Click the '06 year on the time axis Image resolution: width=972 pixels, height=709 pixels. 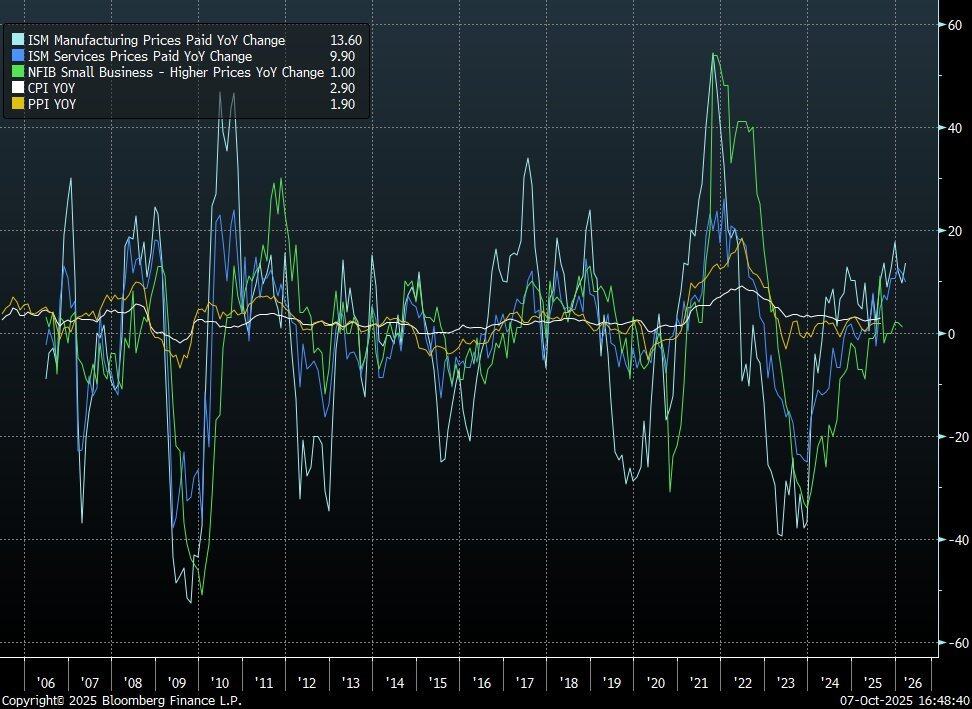pyautogui.click(x=45, y=682)
